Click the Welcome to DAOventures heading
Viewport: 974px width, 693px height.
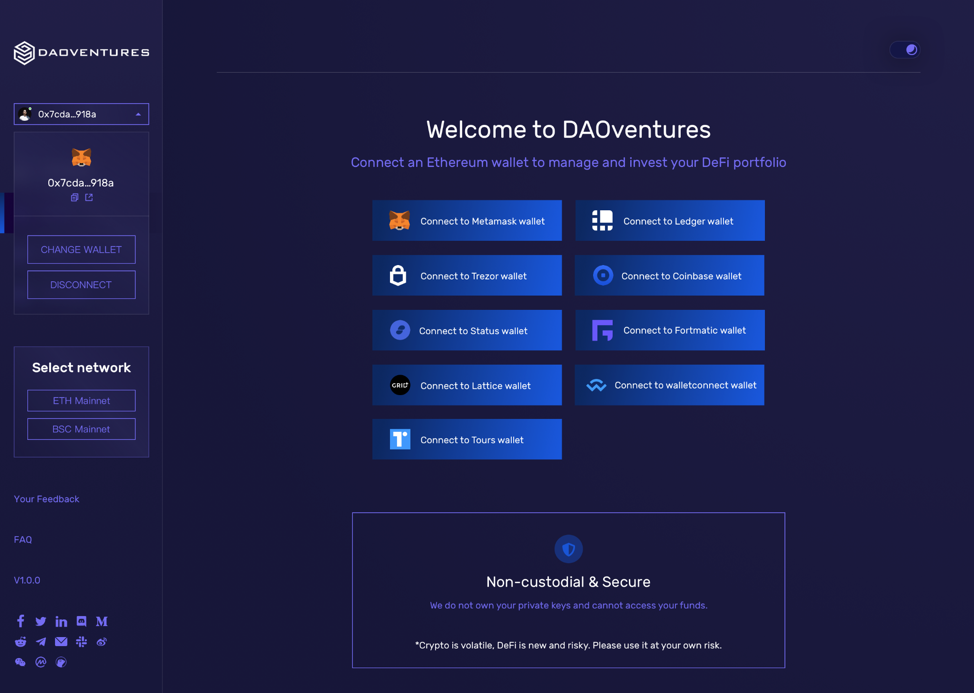(x=568, y=130)
